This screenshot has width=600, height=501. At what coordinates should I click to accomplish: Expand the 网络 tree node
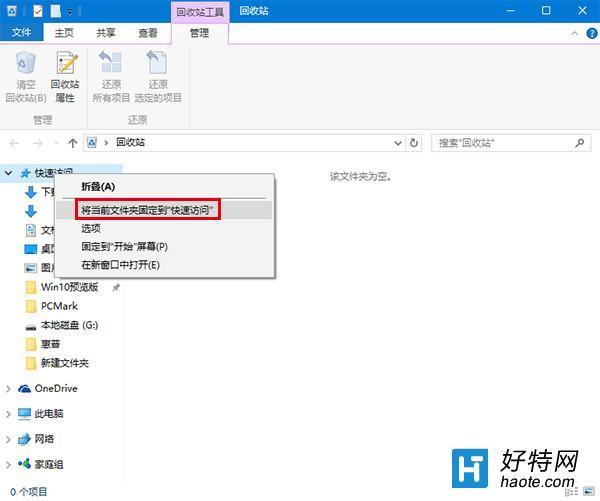[8, 439]
